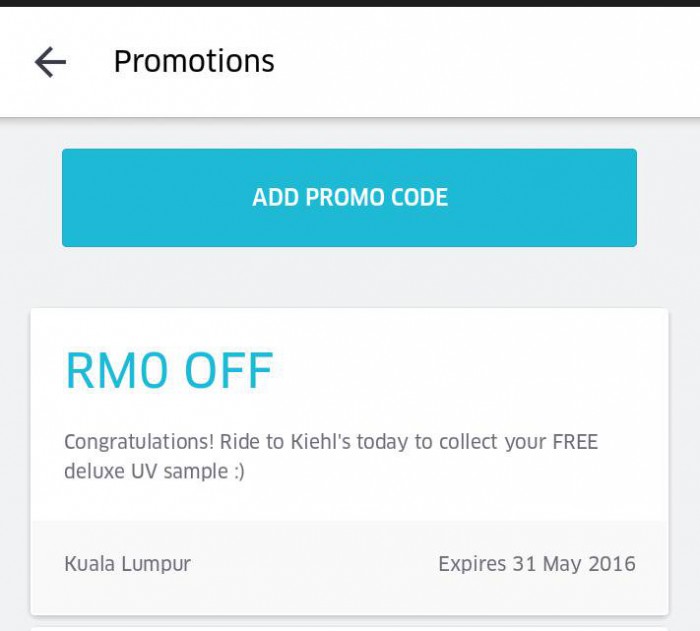Select the Promotions page title
The height and width of the screenshot is (631, 700).
(194, 61)
